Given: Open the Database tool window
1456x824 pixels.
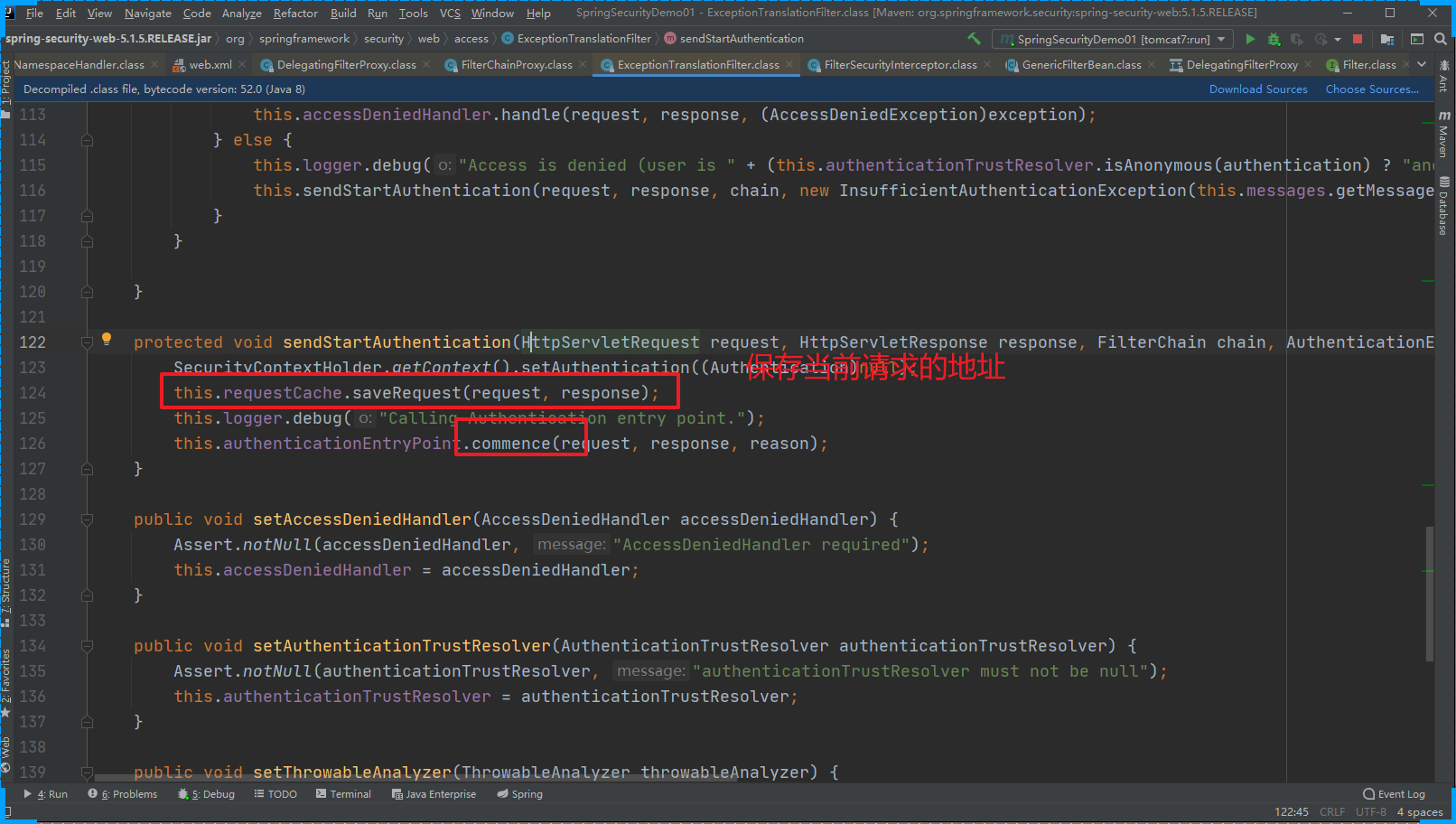Looking at the screenshot, I should [1443, 205].
